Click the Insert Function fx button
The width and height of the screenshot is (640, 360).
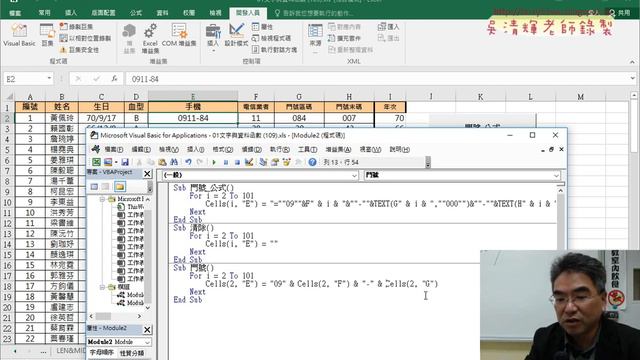pyautogui.click(x=114, y=79)
